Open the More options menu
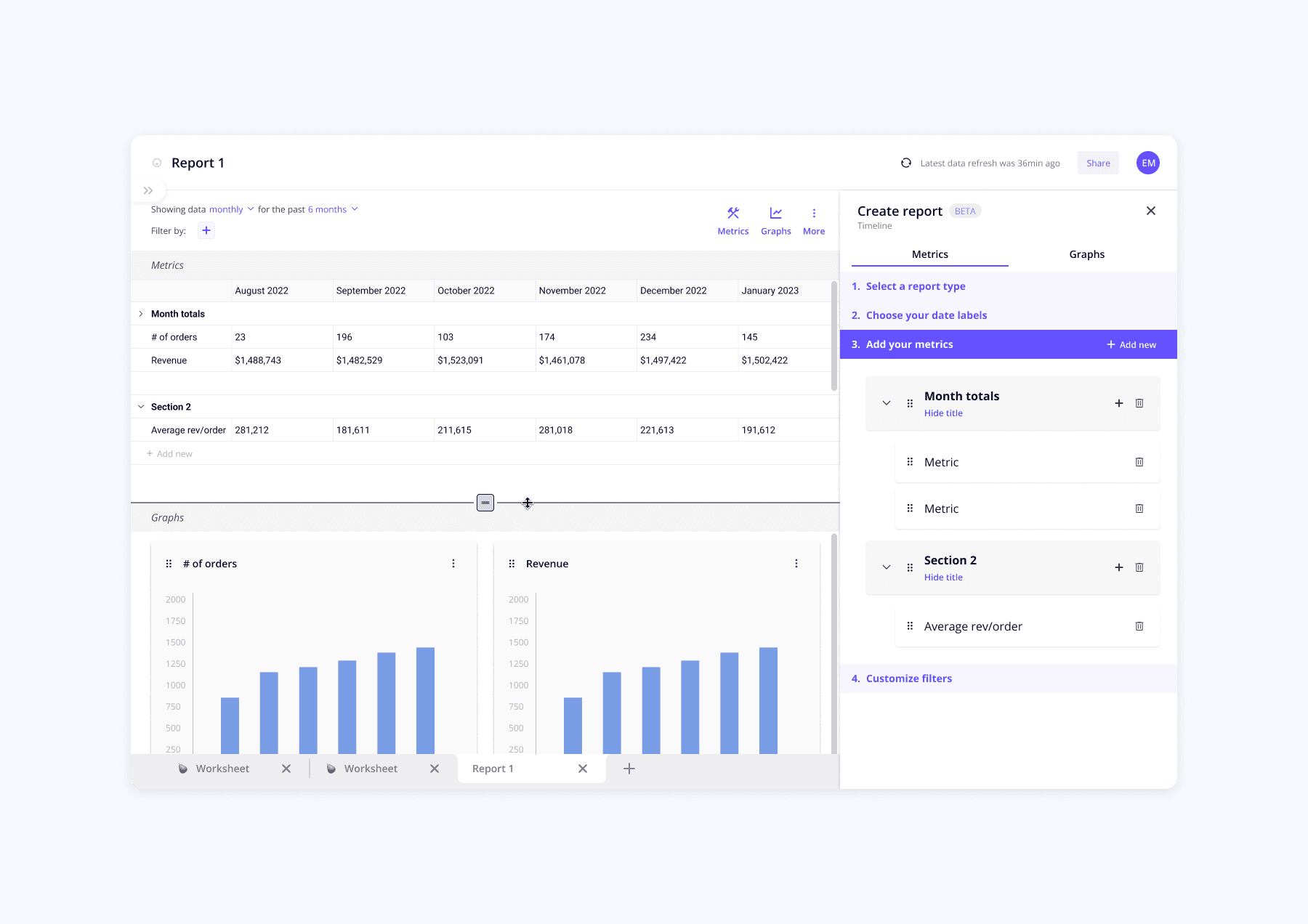1308x924 pixels. 814,221
